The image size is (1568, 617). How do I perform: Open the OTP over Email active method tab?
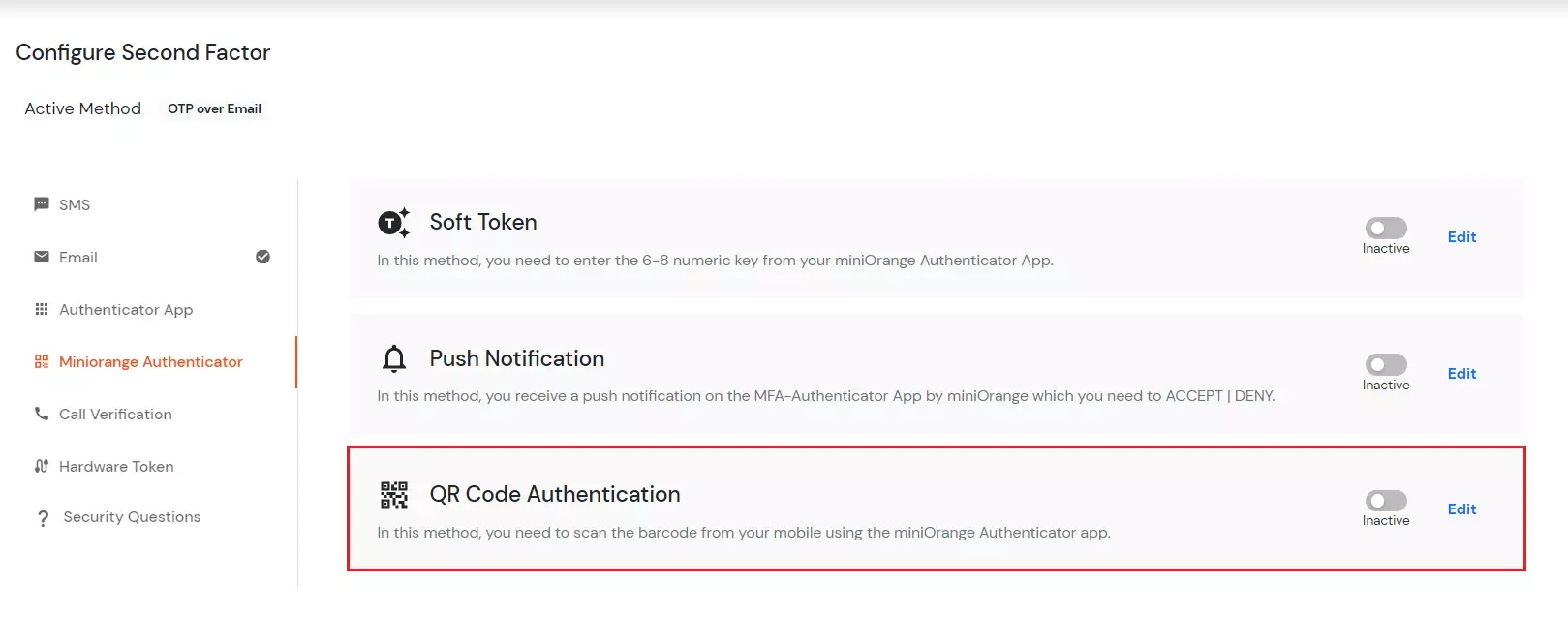(214, 108)
